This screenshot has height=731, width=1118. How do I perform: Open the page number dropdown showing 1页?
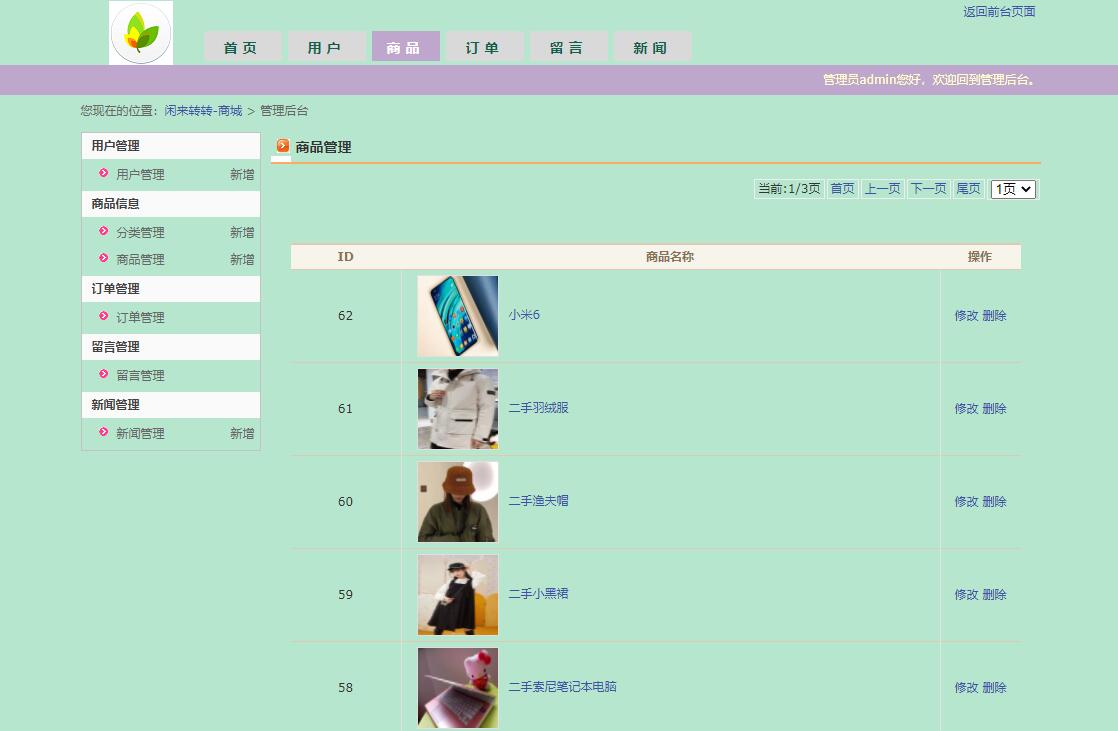click(x=1012, y=189)
